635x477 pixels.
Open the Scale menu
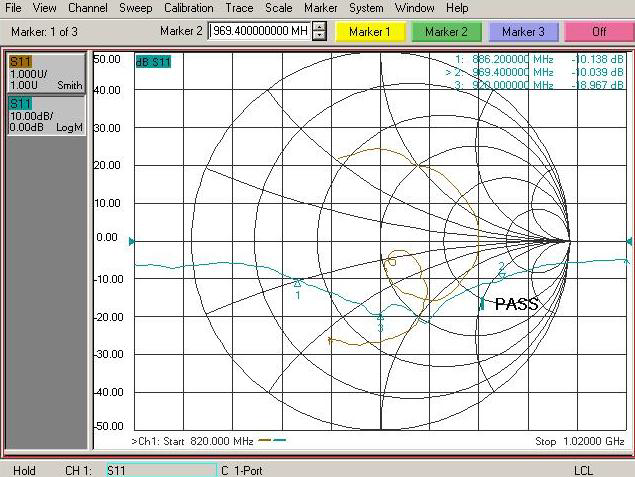(279, 8)
